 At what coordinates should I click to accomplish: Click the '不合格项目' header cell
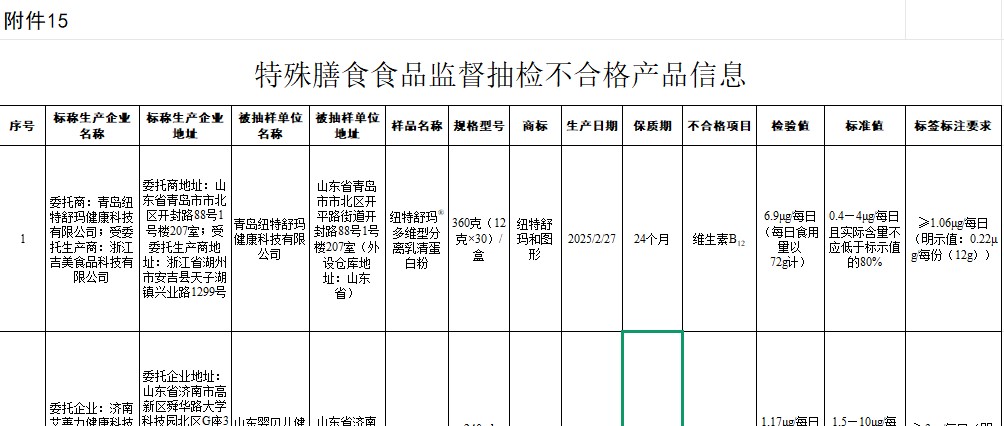719,126
